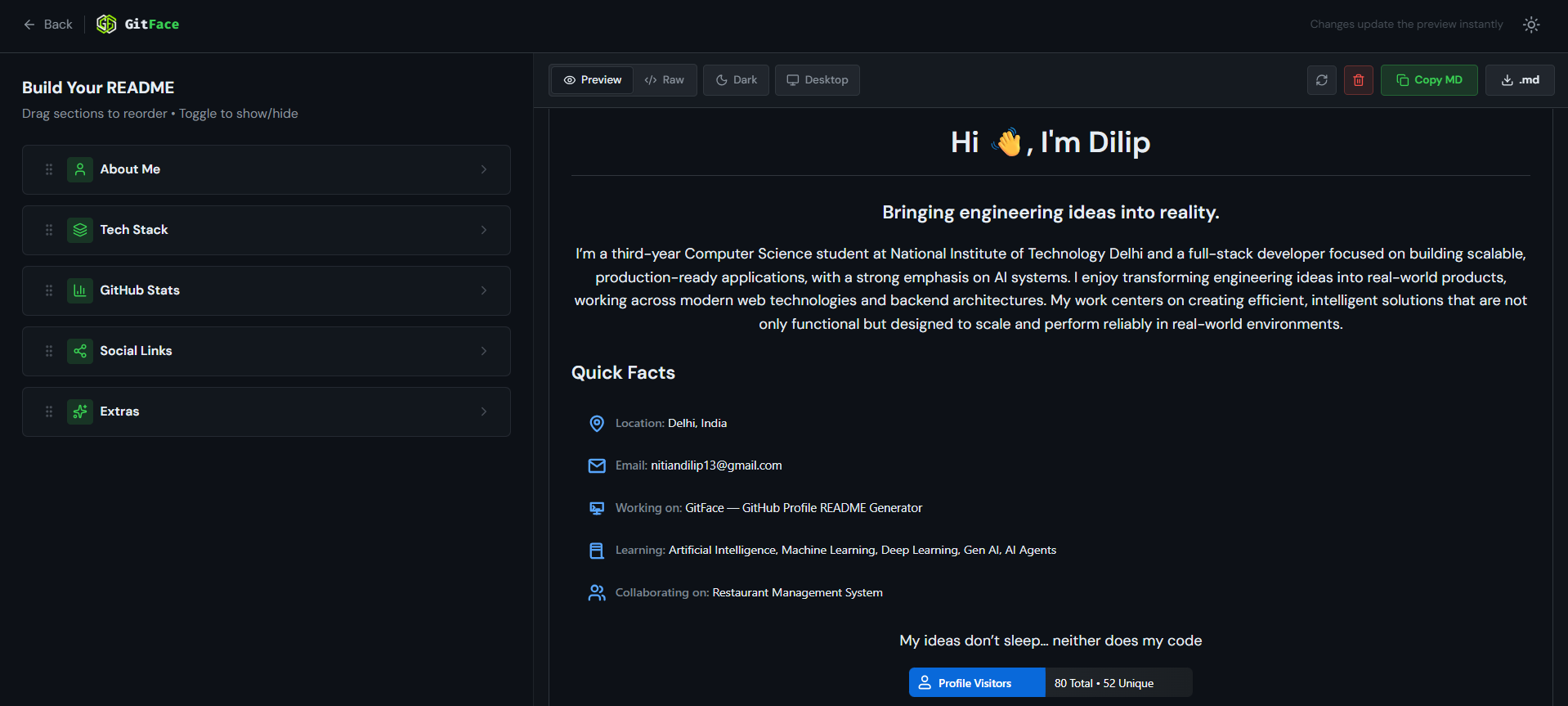1568x706 pixels.
Task: Toggle the light theme sun icon
Action: coord(1531,25)
